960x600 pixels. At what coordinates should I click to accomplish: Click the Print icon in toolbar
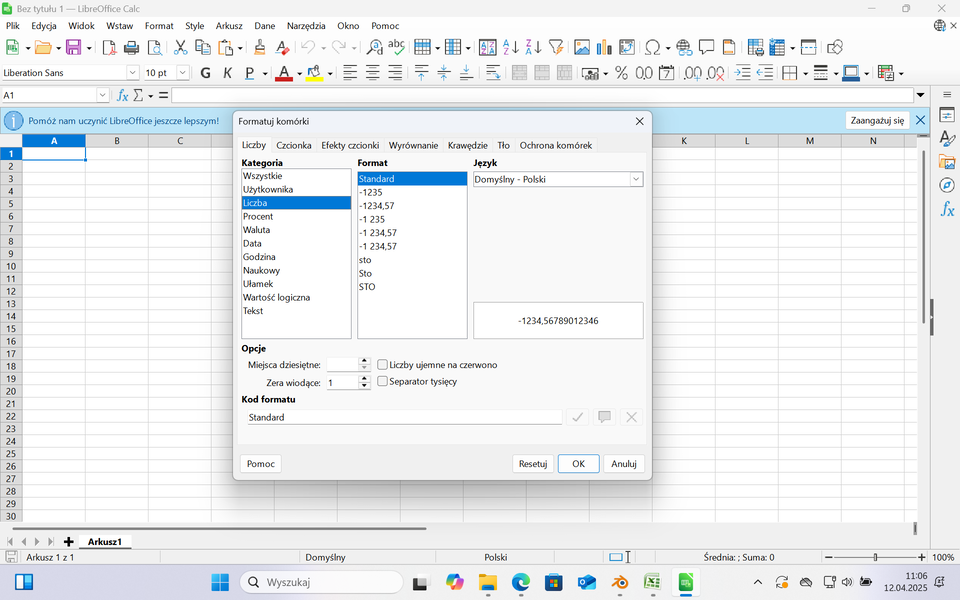[x=131, y=47]
